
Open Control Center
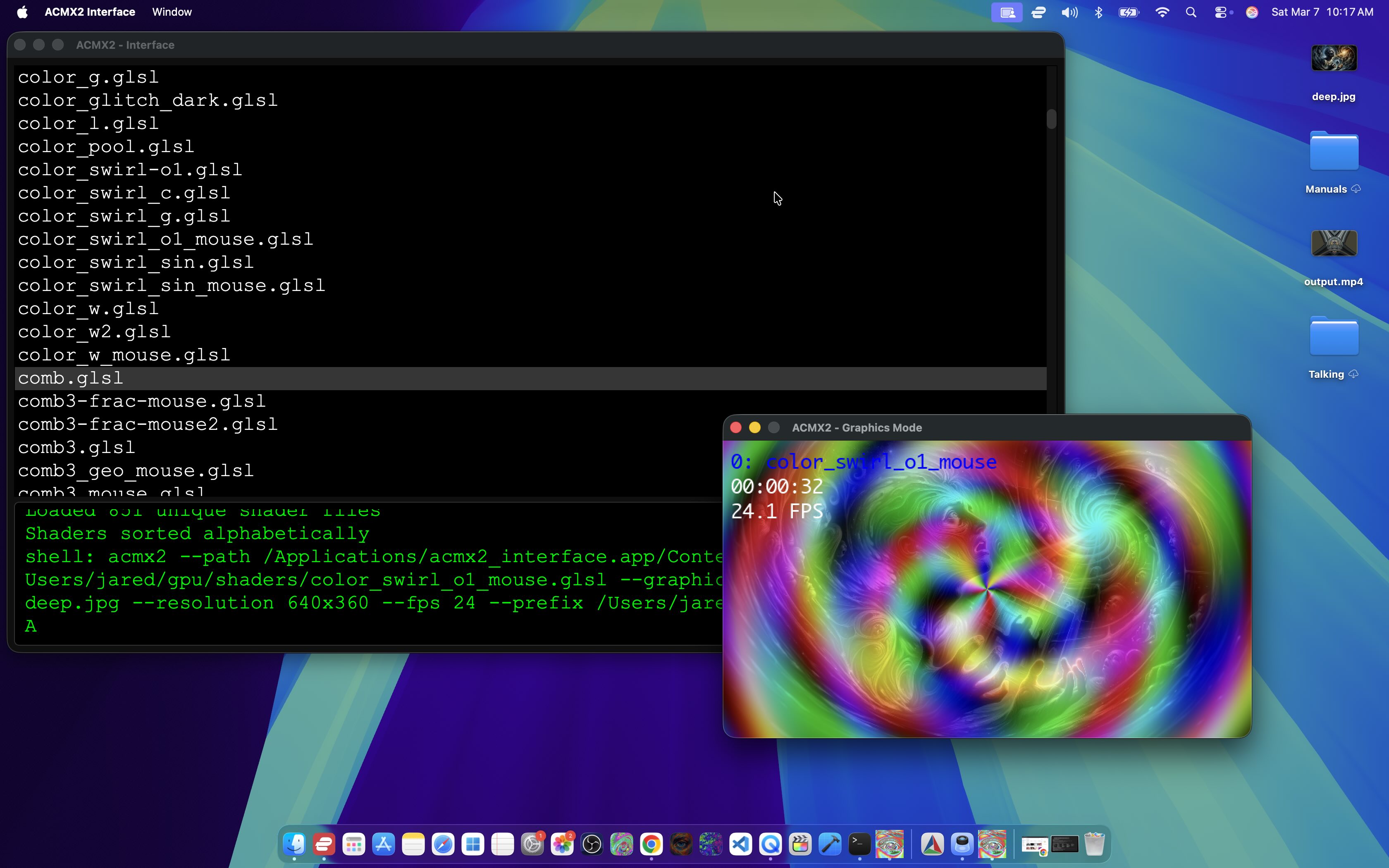[1222, 12]
